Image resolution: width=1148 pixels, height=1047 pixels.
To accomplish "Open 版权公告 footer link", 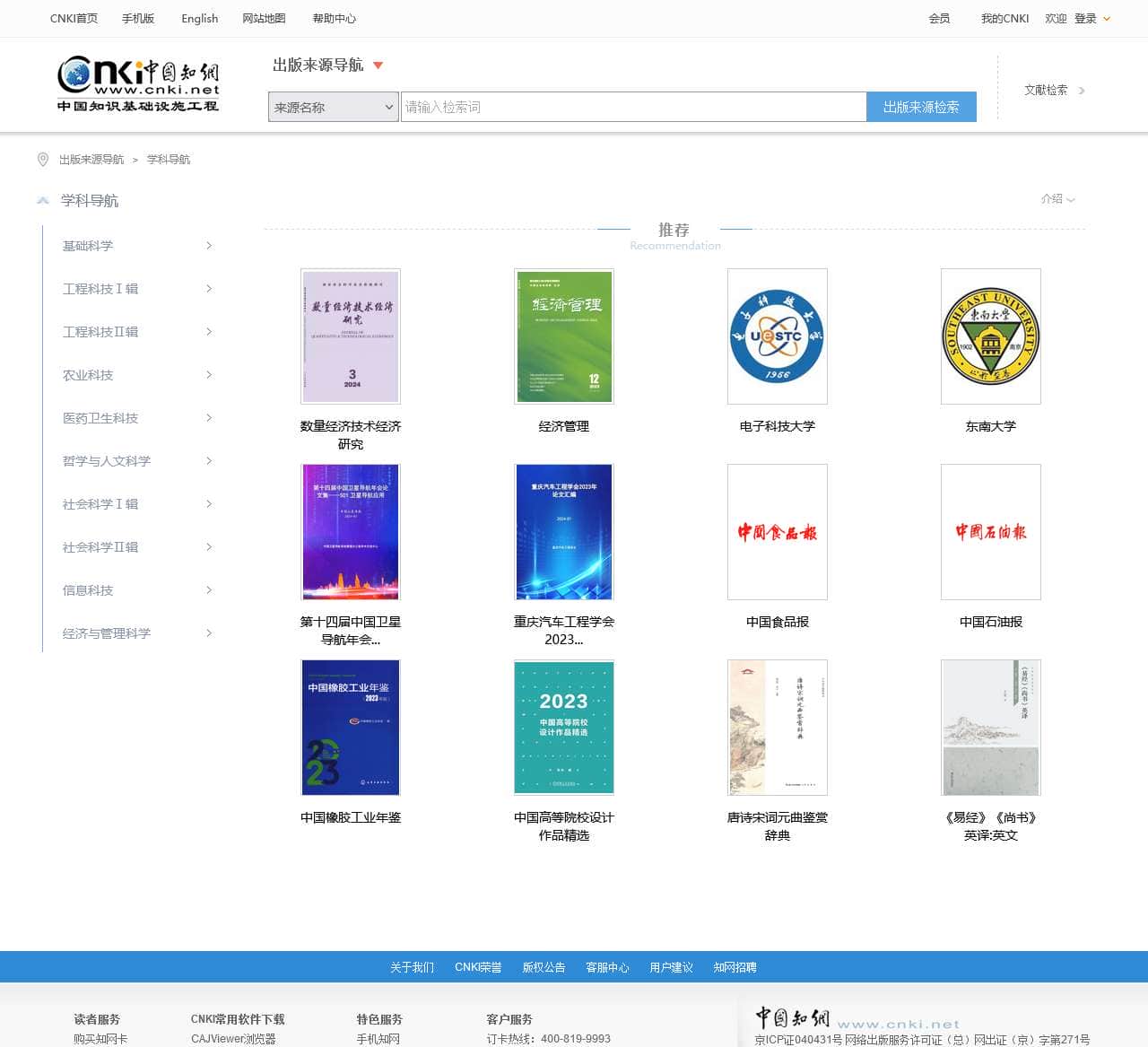I will click(x=544, y=967).
